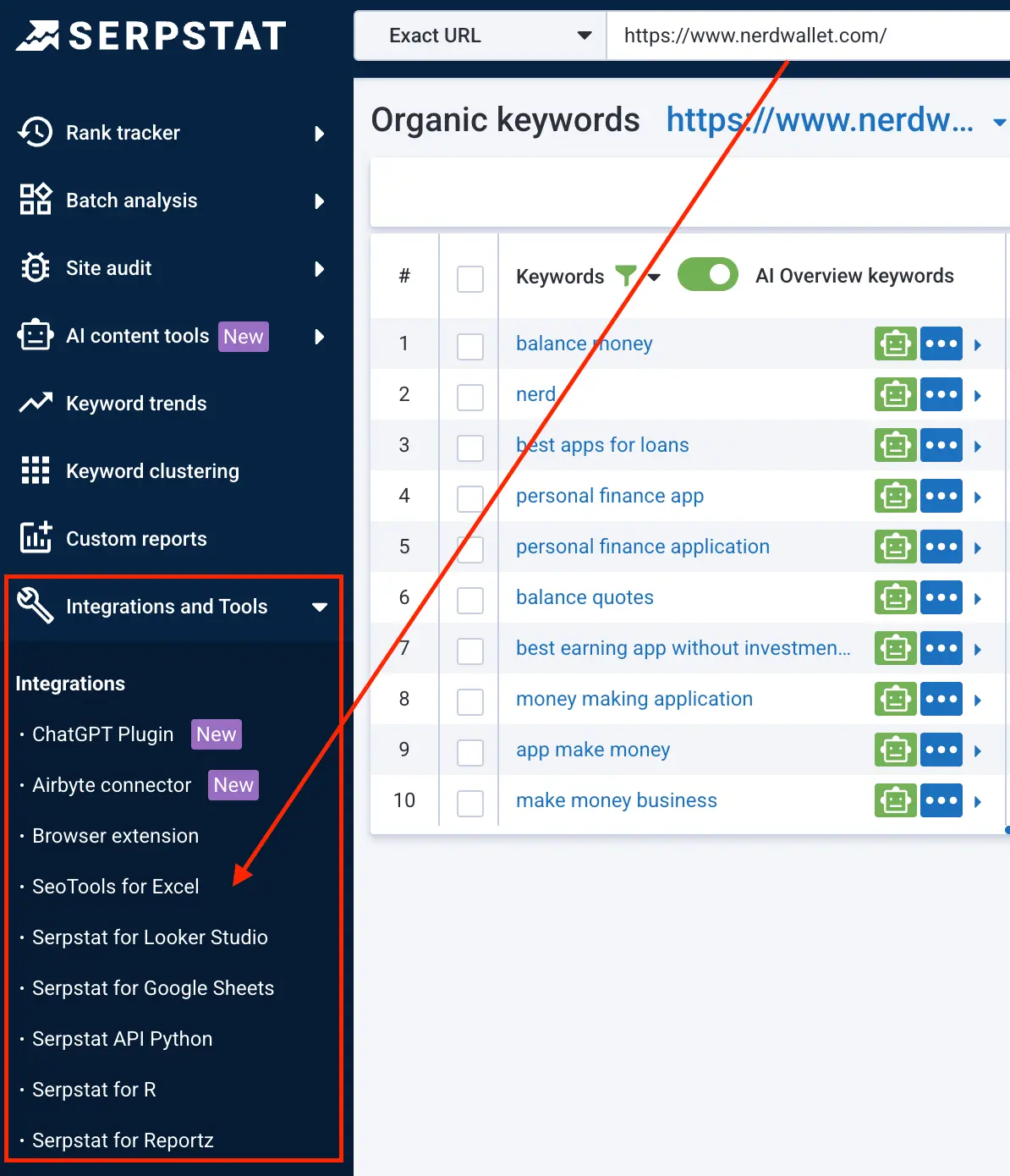Image resolution: width=1010 pixels, height=1176 pixels.
Task: Open the Rank tracker icon
Action: pos(36,133)
